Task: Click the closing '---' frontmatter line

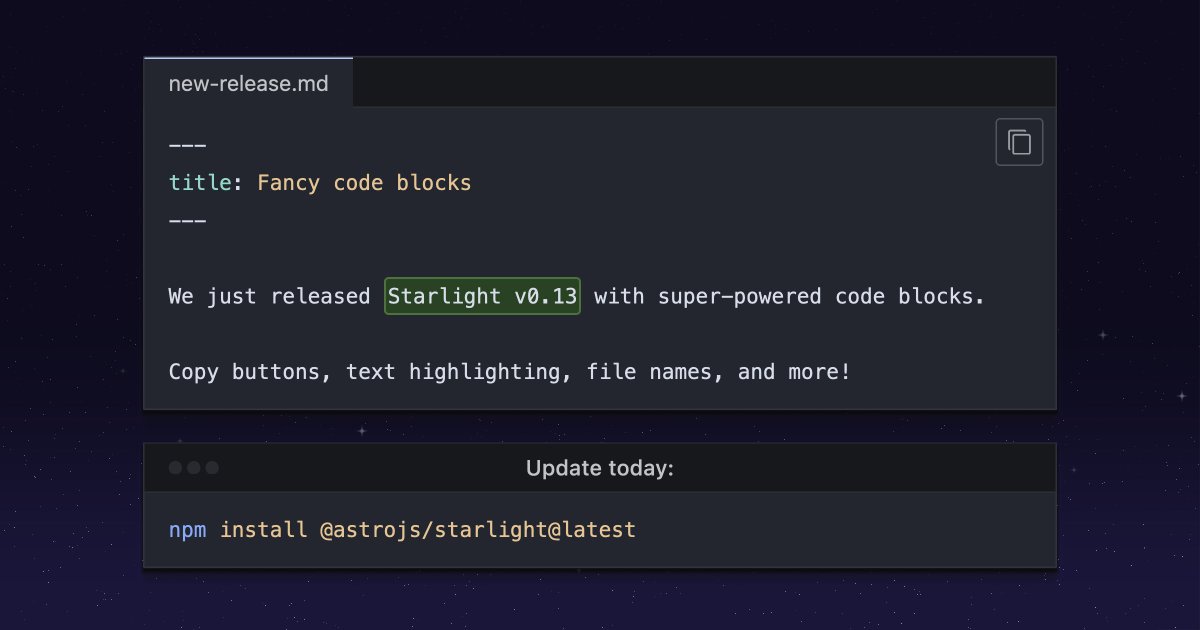Action: 188,221
